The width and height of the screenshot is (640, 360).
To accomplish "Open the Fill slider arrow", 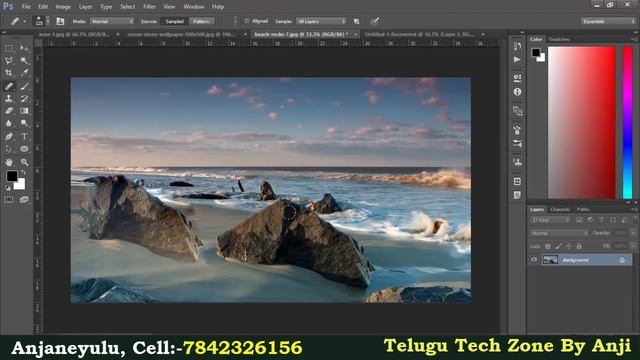I will pyautogui.click(x=633, y=246).
